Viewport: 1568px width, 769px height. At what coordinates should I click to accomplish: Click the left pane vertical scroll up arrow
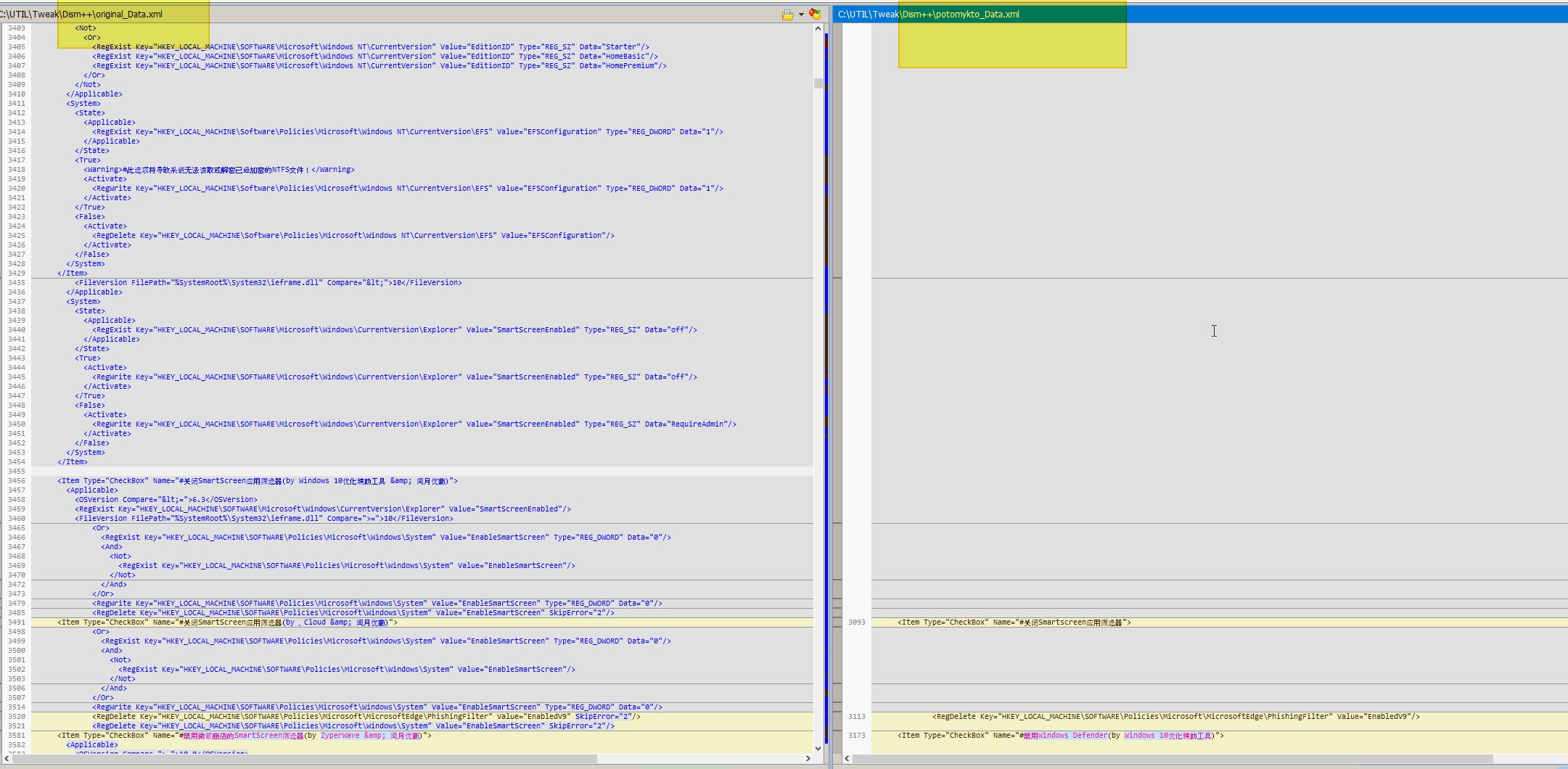click(818, 29)
